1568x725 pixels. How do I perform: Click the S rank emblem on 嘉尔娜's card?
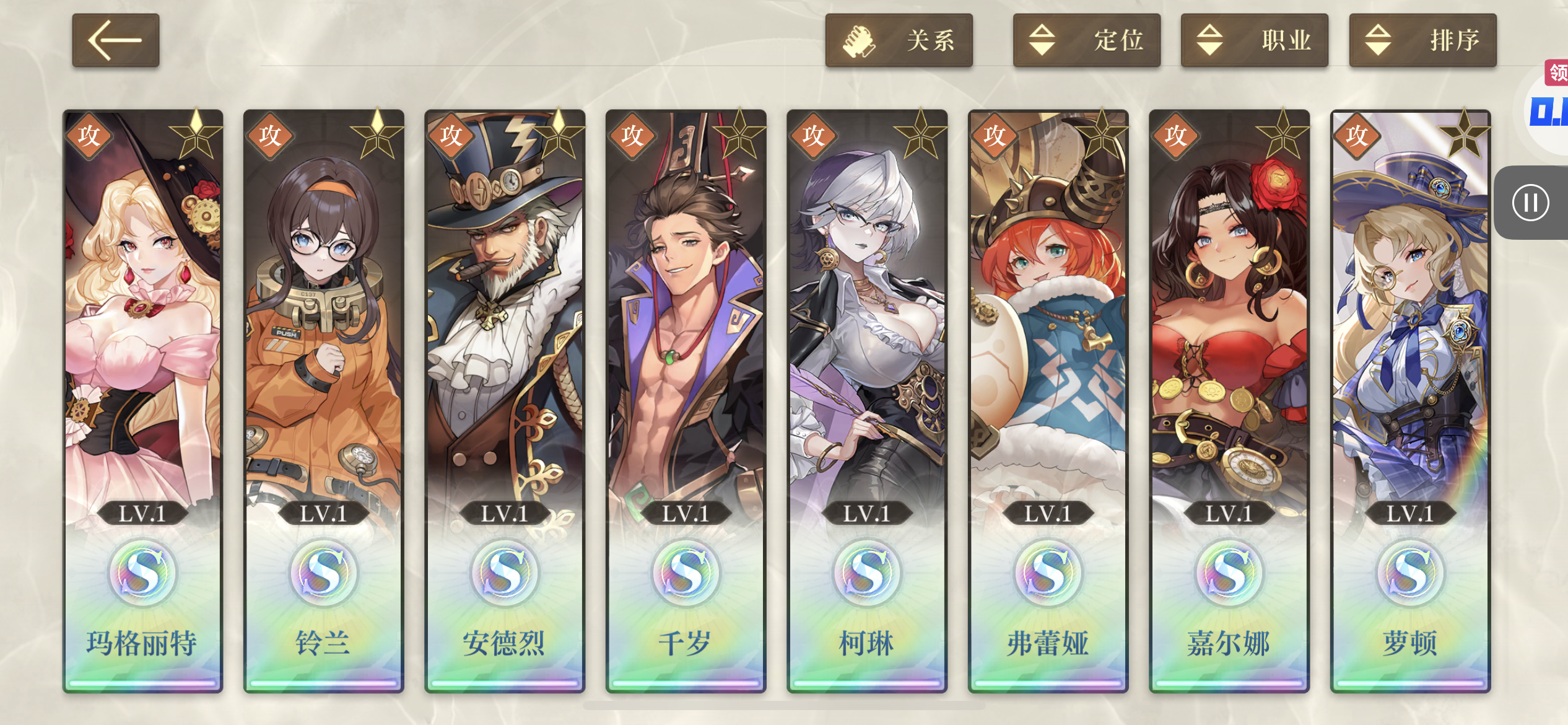point(1229,573)
